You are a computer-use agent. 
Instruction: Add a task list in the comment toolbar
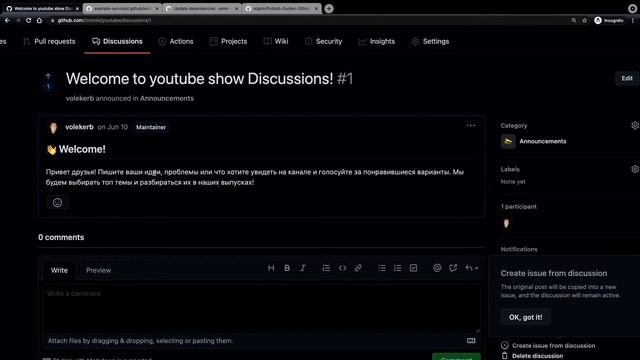click(413, 268)
